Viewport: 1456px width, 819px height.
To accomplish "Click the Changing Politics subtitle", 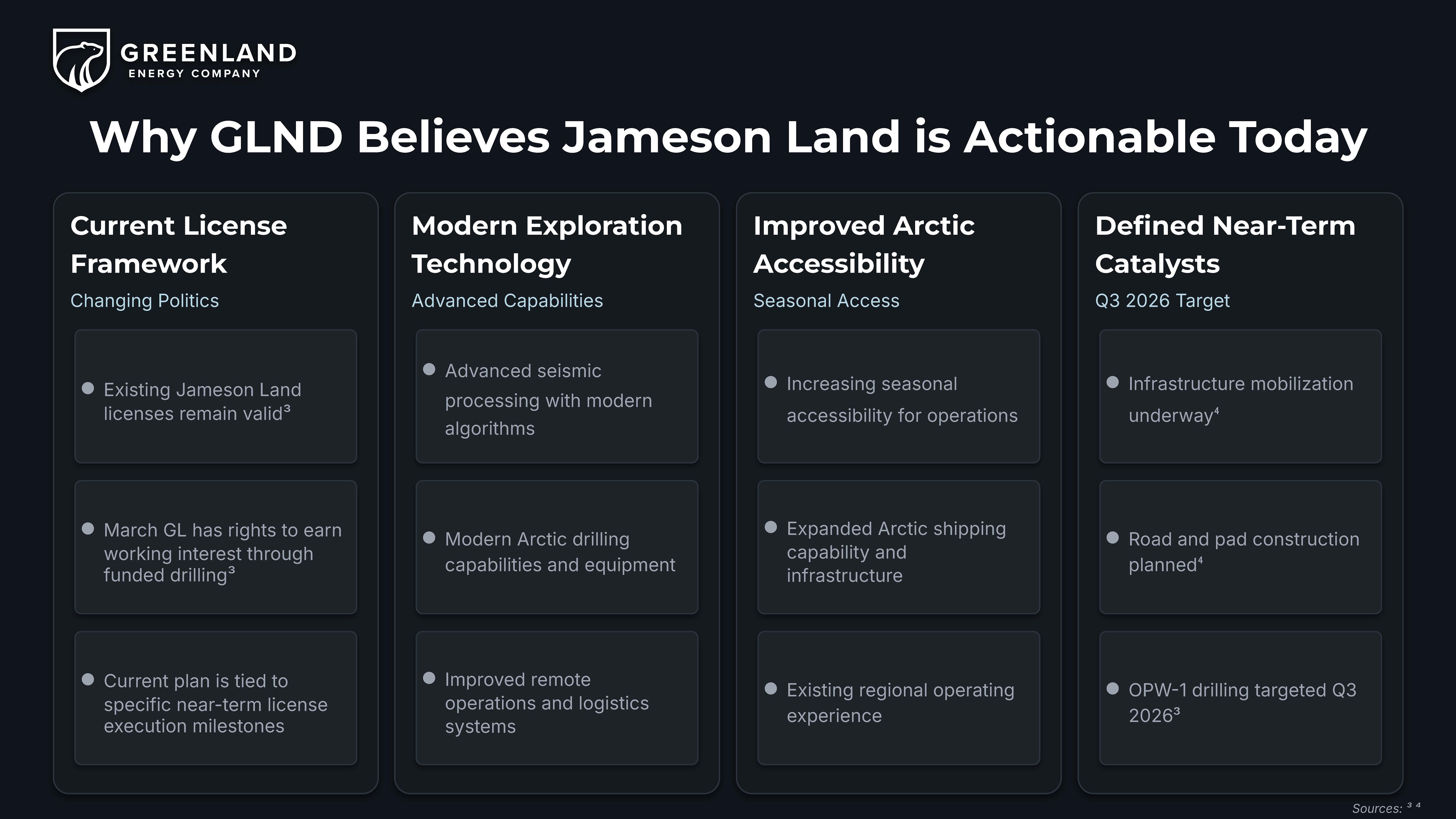I will pos(145,301).
